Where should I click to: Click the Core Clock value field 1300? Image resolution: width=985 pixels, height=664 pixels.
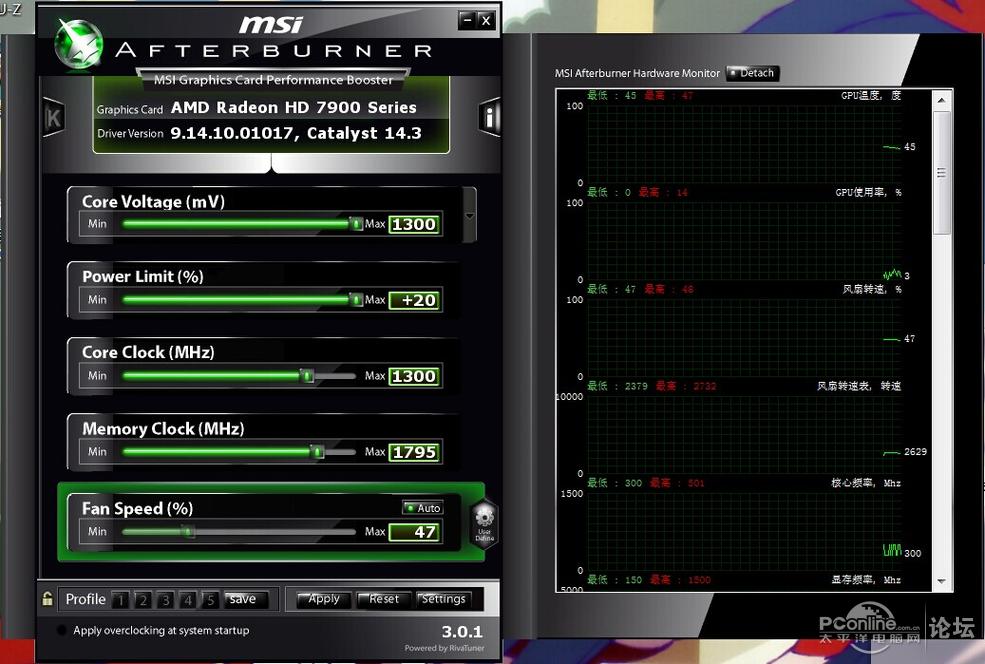click(414, 376)
